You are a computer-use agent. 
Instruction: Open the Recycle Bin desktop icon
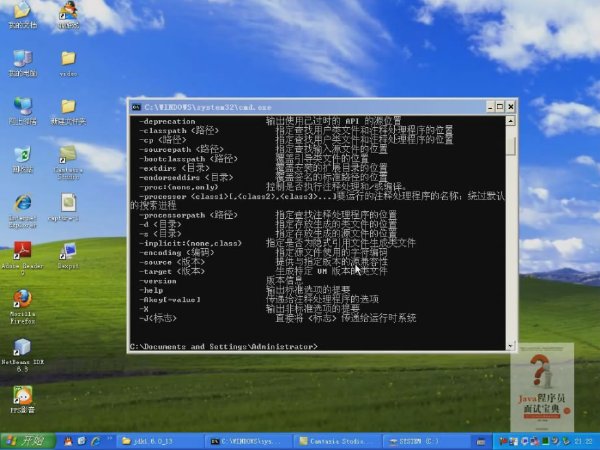[x=23, y=159]
